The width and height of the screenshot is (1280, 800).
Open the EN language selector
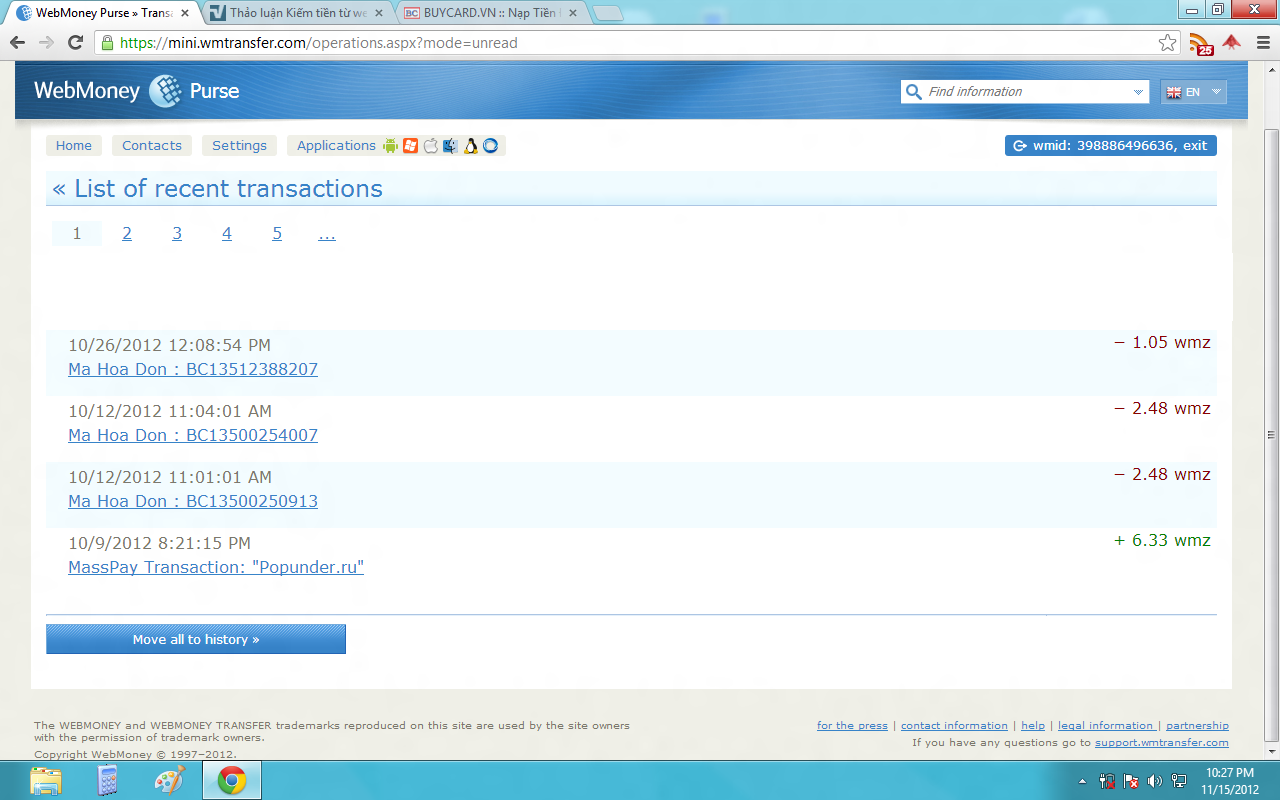1194,92
